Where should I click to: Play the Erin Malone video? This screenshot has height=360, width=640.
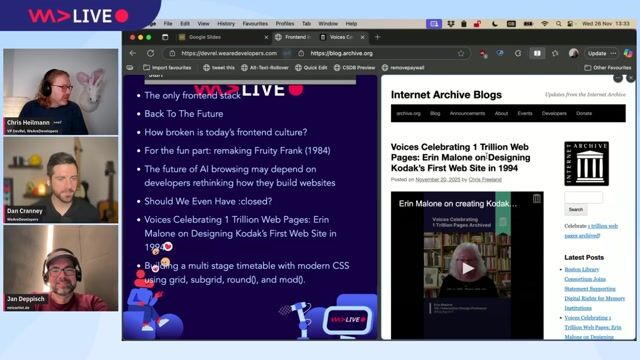[467, 268]
